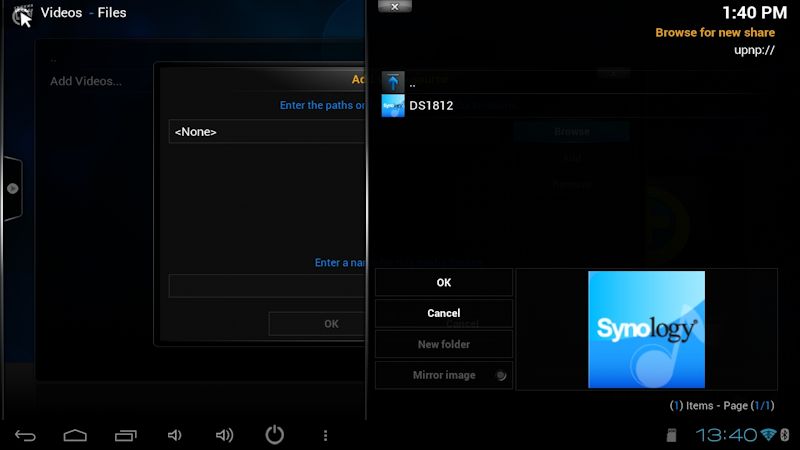Screen dimensions: 800x450
Task: Close the browse dialog with the X
Action: 394,6
